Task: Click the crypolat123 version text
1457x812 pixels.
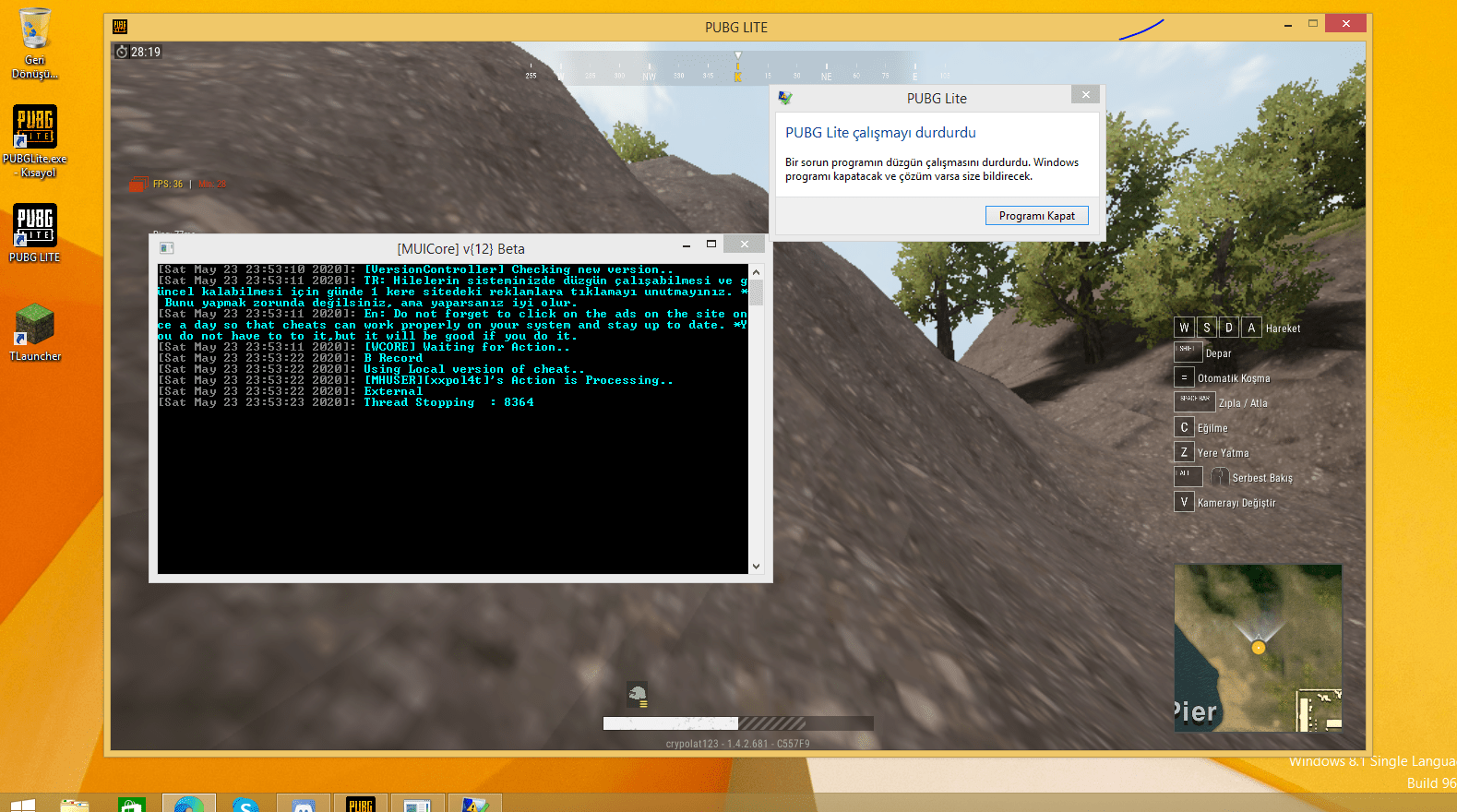Action: (x=737, y=744)
